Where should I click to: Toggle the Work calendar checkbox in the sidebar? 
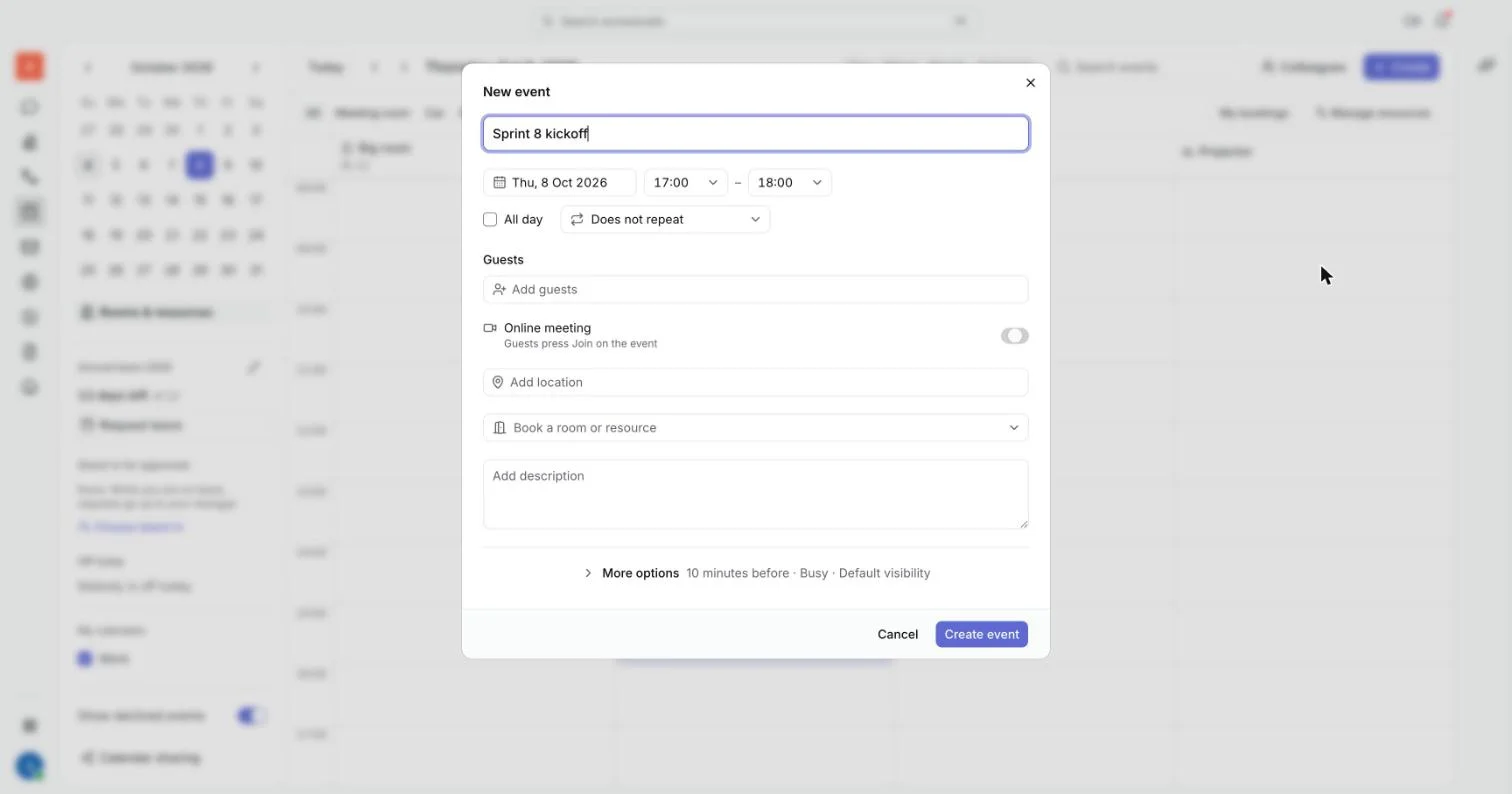[x=85, y=659]
